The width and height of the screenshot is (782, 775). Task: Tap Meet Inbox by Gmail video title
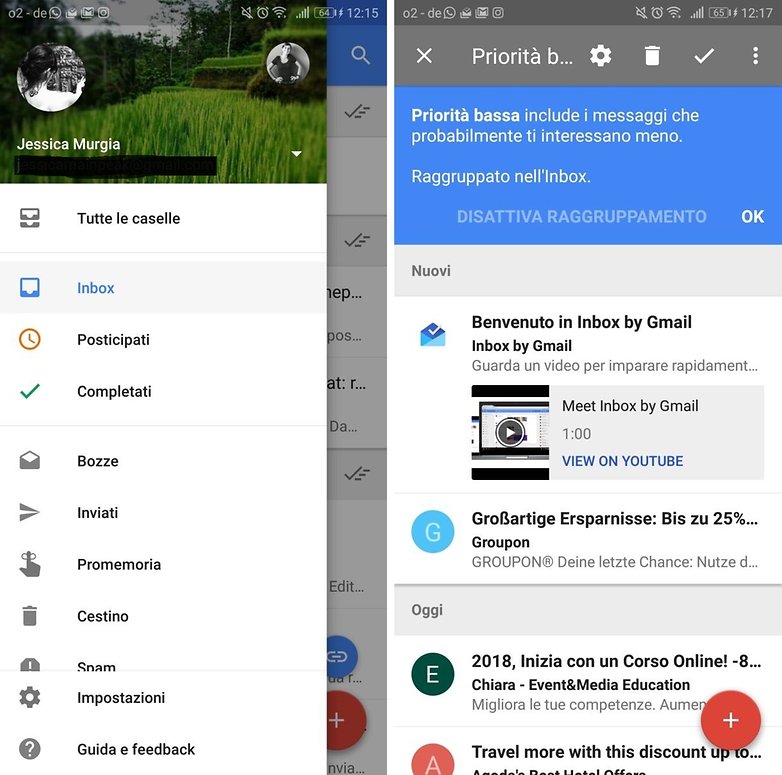[630, 406]
